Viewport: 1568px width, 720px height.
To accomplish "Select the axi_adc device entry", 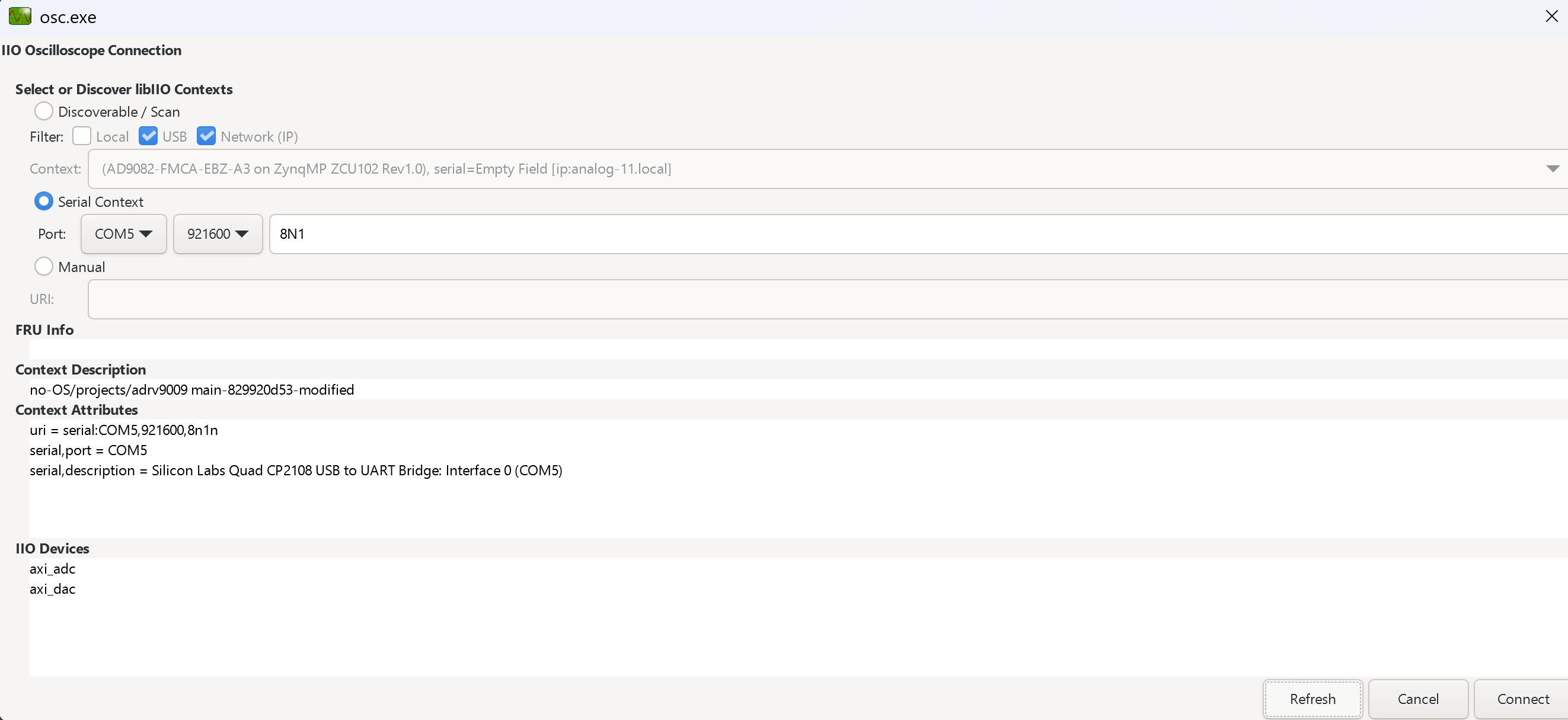I will click(x=52, y=568).
